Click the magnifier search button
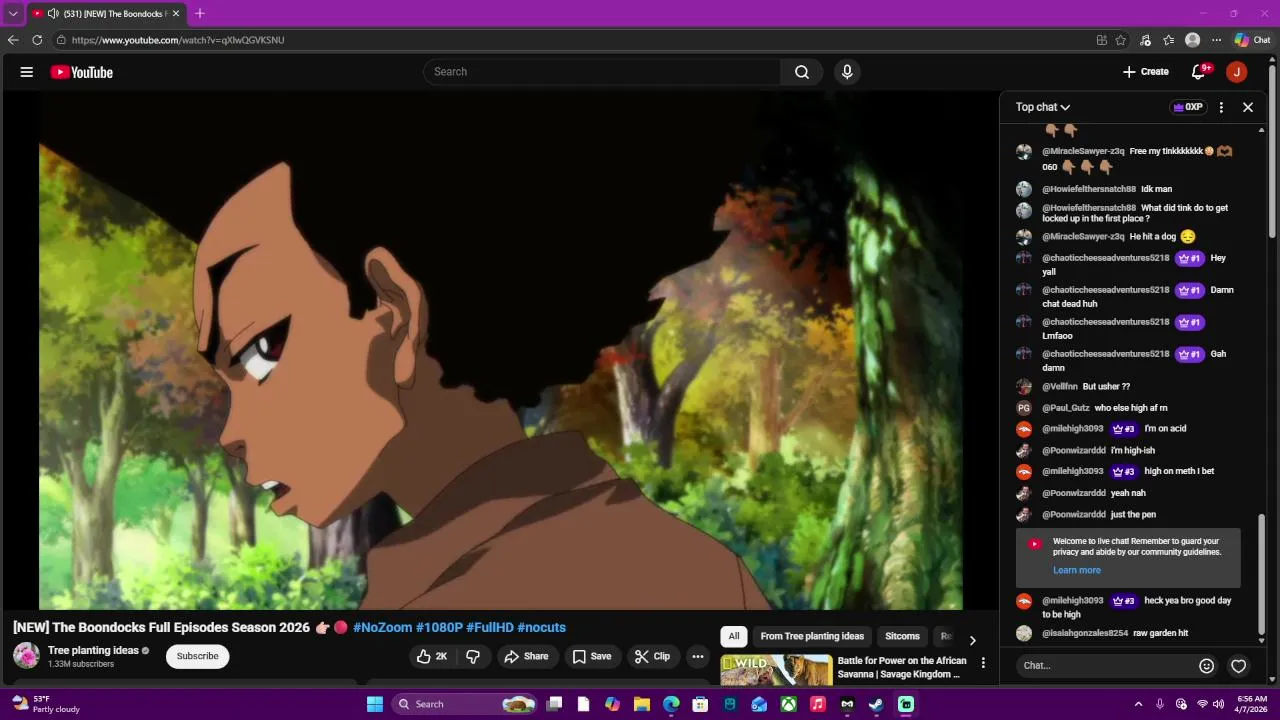Image resolution: width=1280 pixels, height=720 pixels. coord(802,72)
